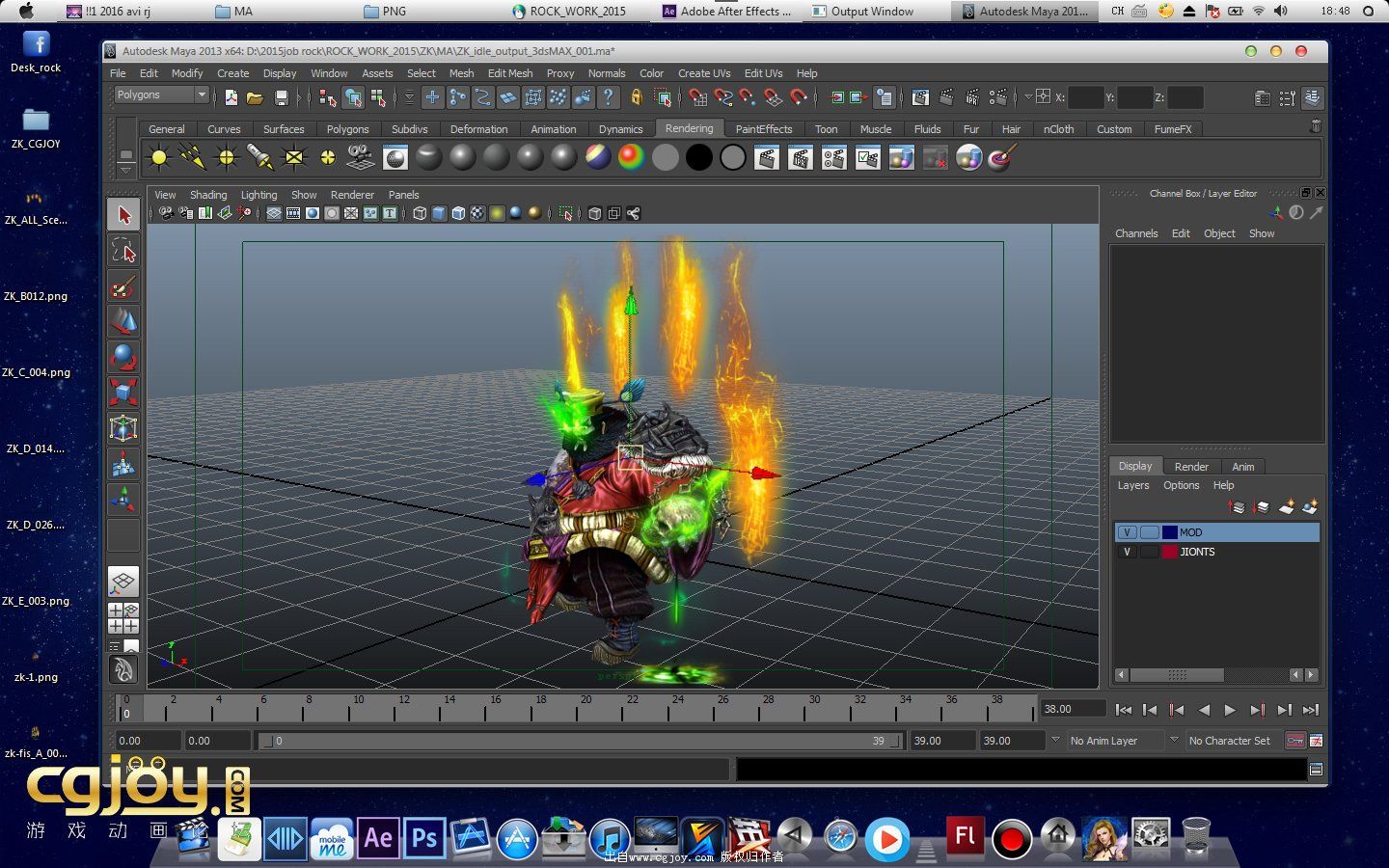Switch to Render layer tab
This screenshot has width=1389, height=868.
pos(1191,467)
